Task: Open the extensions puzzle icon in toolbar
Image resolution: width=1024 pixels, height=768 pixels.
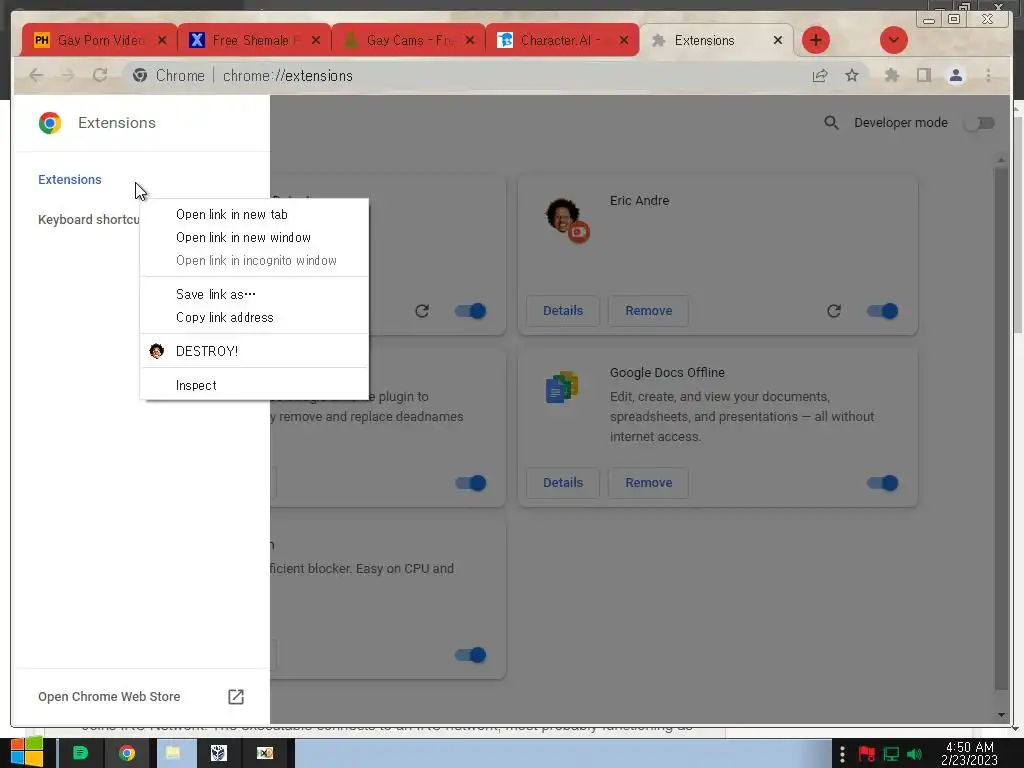Action: (x=891, y=76)
